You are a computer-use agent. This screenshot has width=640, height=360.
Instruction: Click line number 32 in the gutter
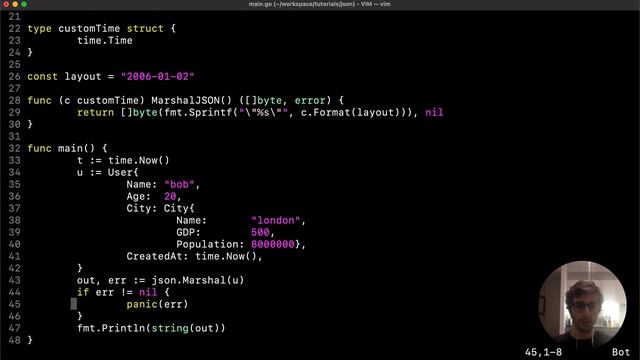tap(14, 148)
